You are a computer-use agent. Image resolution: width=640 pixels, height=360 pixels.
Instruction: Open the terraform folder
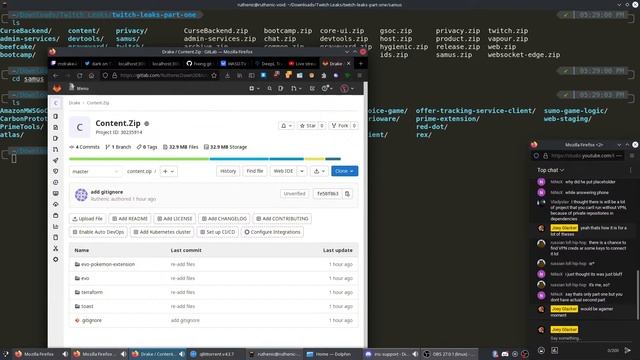tap(92, 292)
